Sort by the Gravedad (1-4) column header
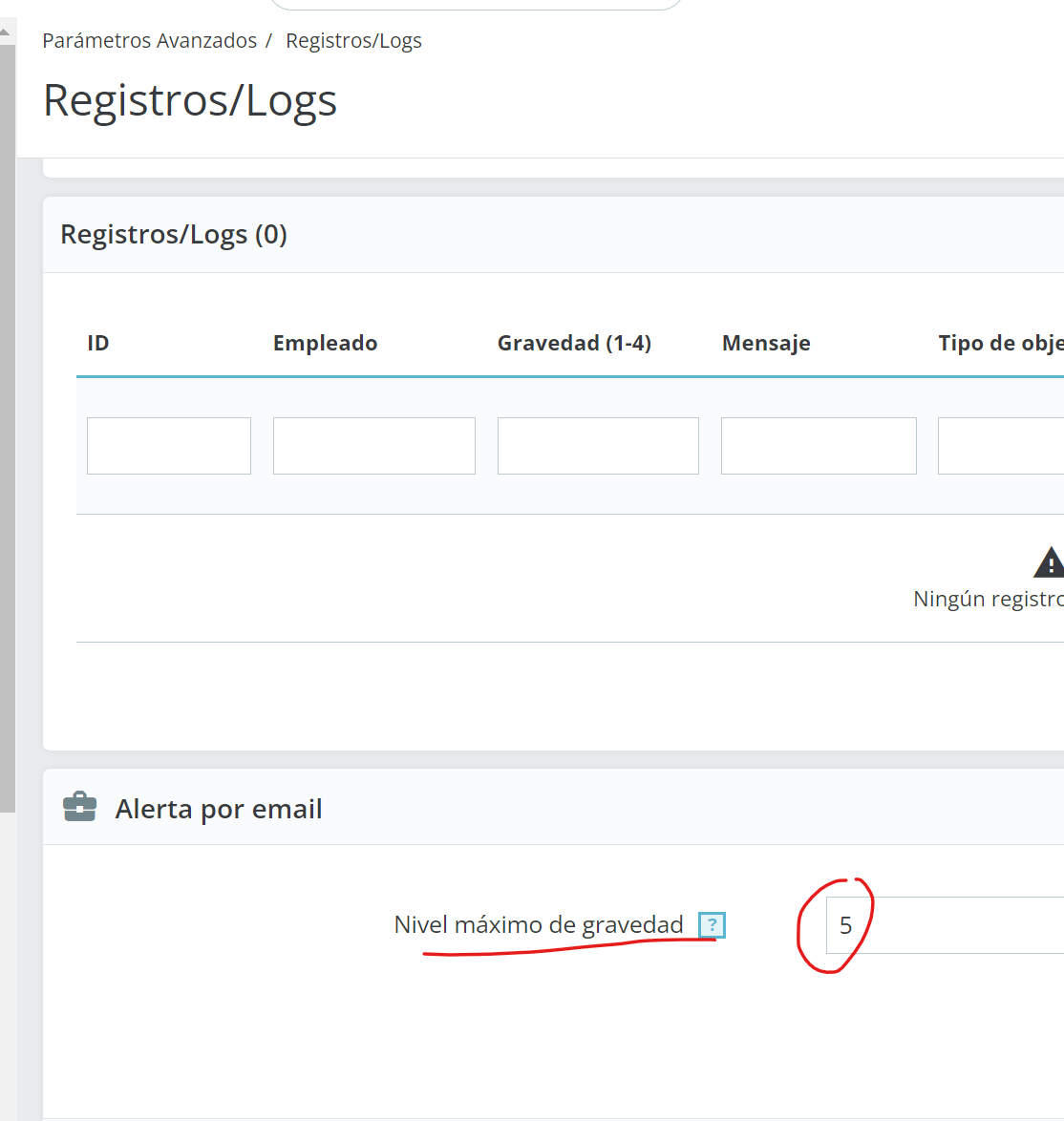Screen dimensions: 1064x1121 pyautogui.click(x=574, y=343)
